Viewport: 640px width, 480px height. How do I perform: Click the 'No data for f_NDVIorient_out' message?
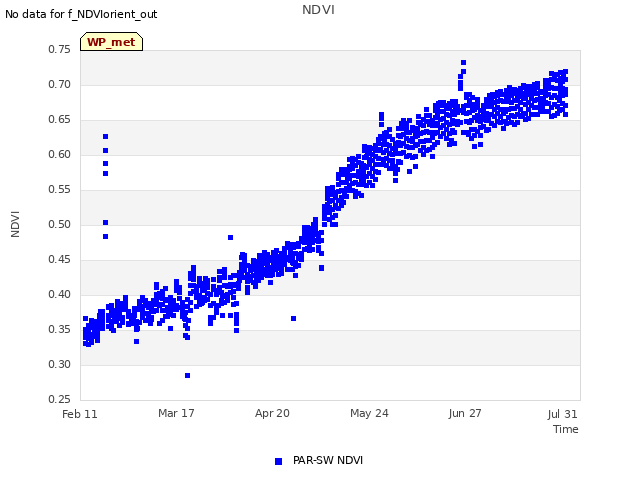click(81, 14)
